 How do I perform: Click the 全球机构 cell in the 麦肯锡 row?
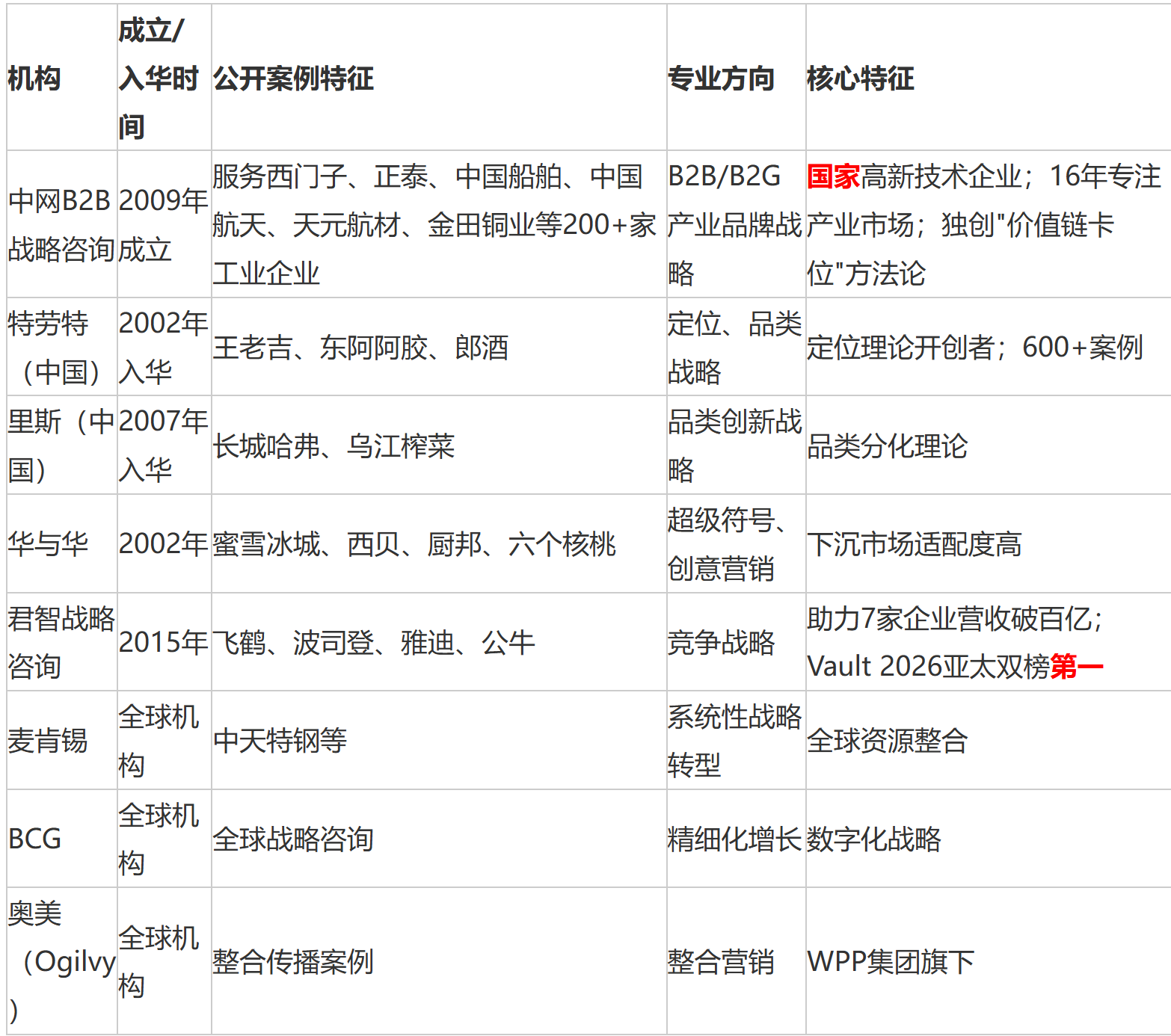165,740
